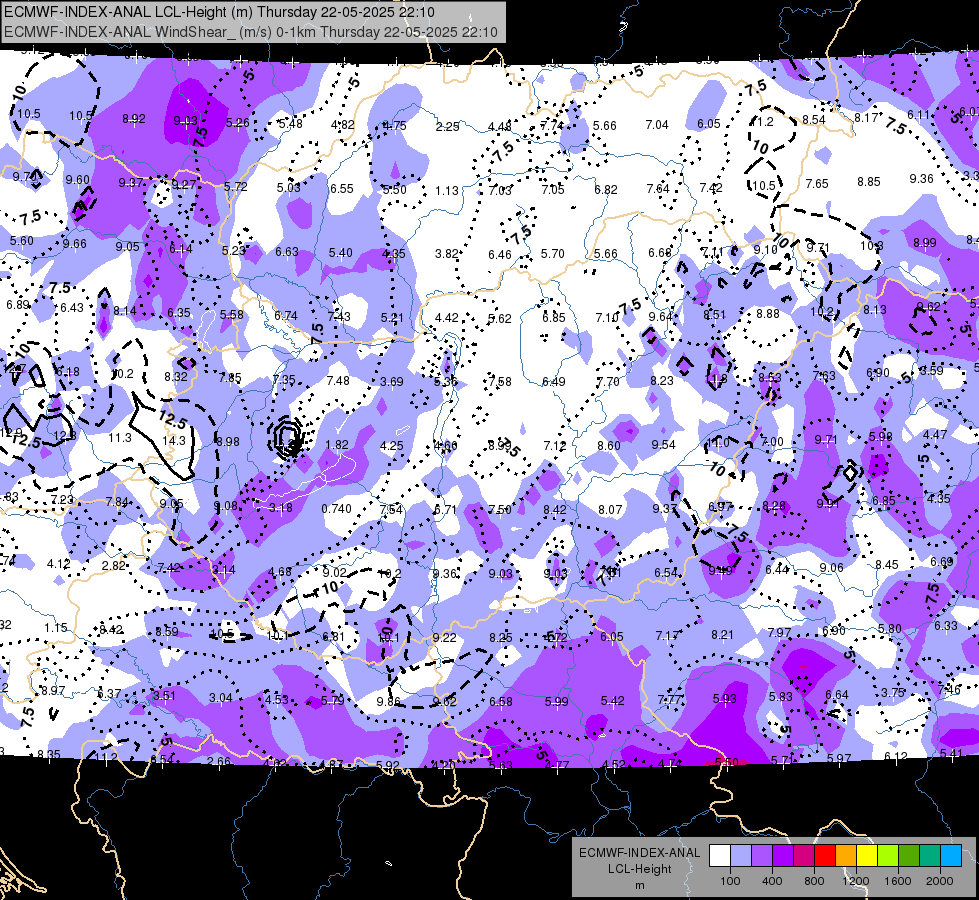
Task: Click the map value 7.77
Action: click(669, 700)
